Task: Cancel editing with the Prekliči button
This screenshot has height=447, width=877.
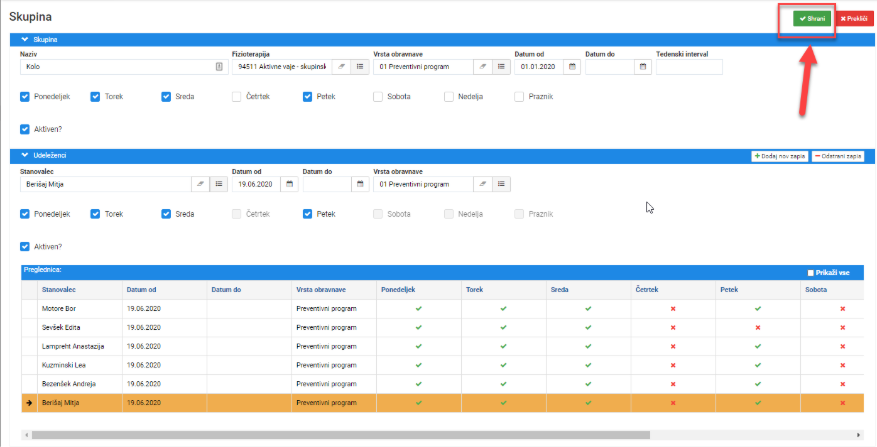Action: coord(854,18)
